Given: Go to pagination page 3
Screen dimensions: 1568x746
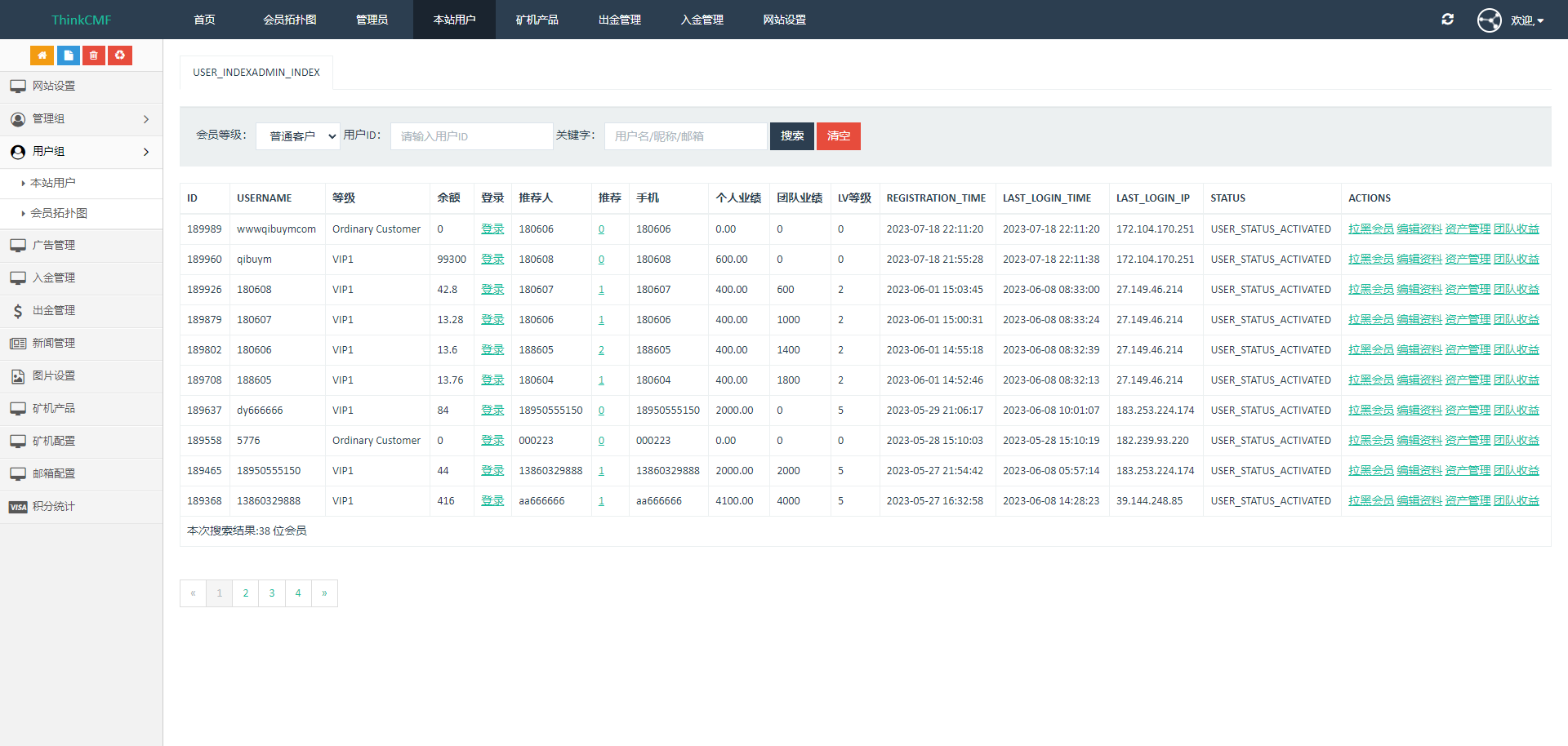Looking at the screenshot, I should coord(272,593).
